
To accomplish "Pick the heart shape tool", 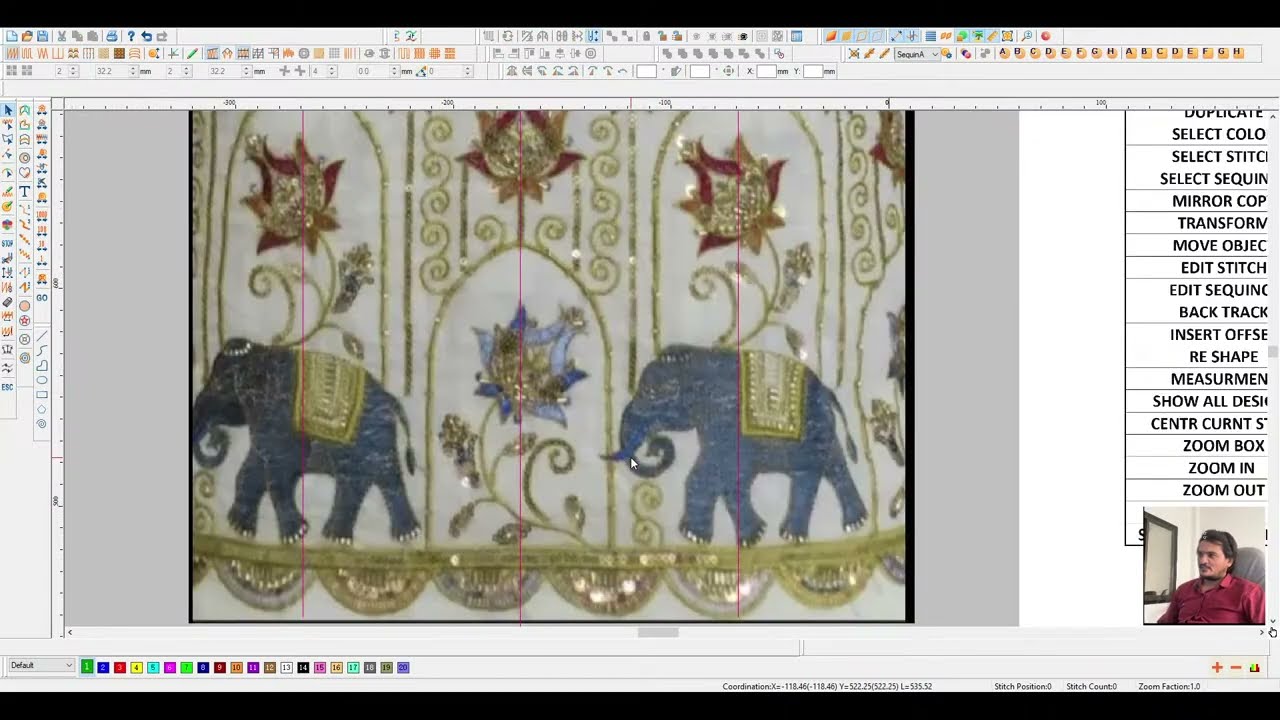I will [25, 173].
